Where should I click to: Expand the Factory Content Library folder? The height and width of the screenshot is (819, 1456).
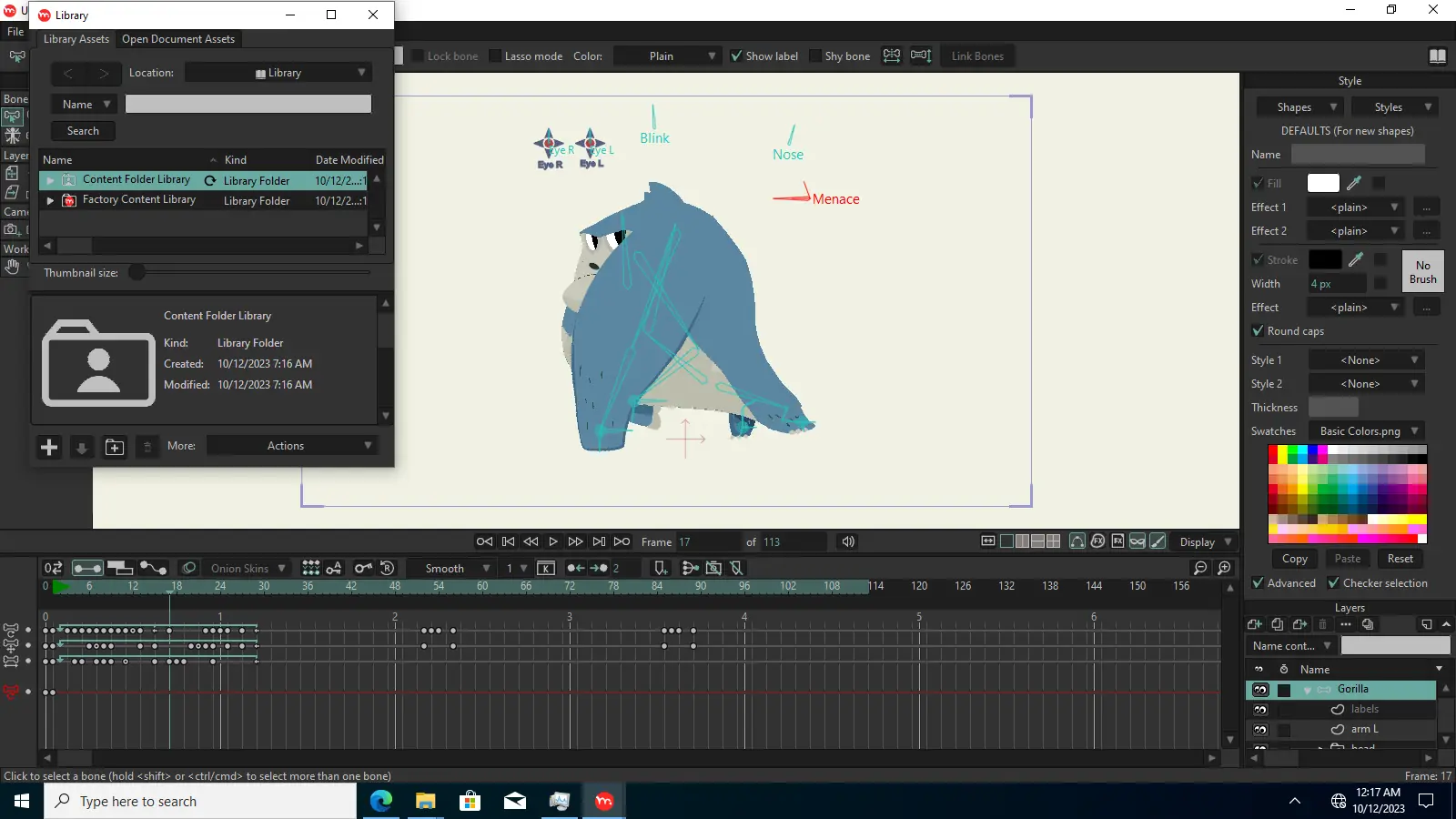click(50, 200)
